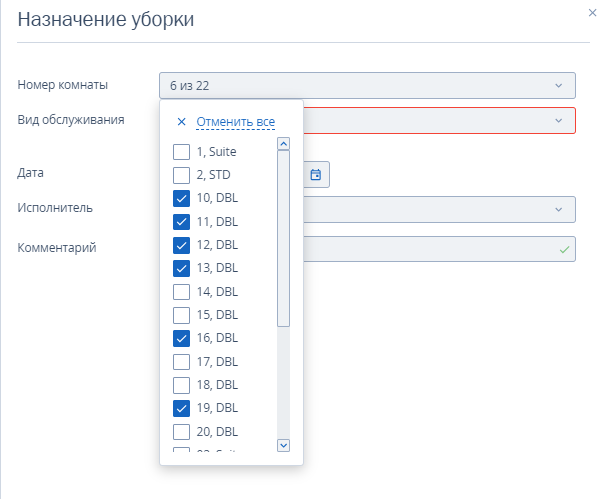This screenshot has height=499, width=605.
Task: Select the '16, DBL' label text
Action: [x=217, y=338]
